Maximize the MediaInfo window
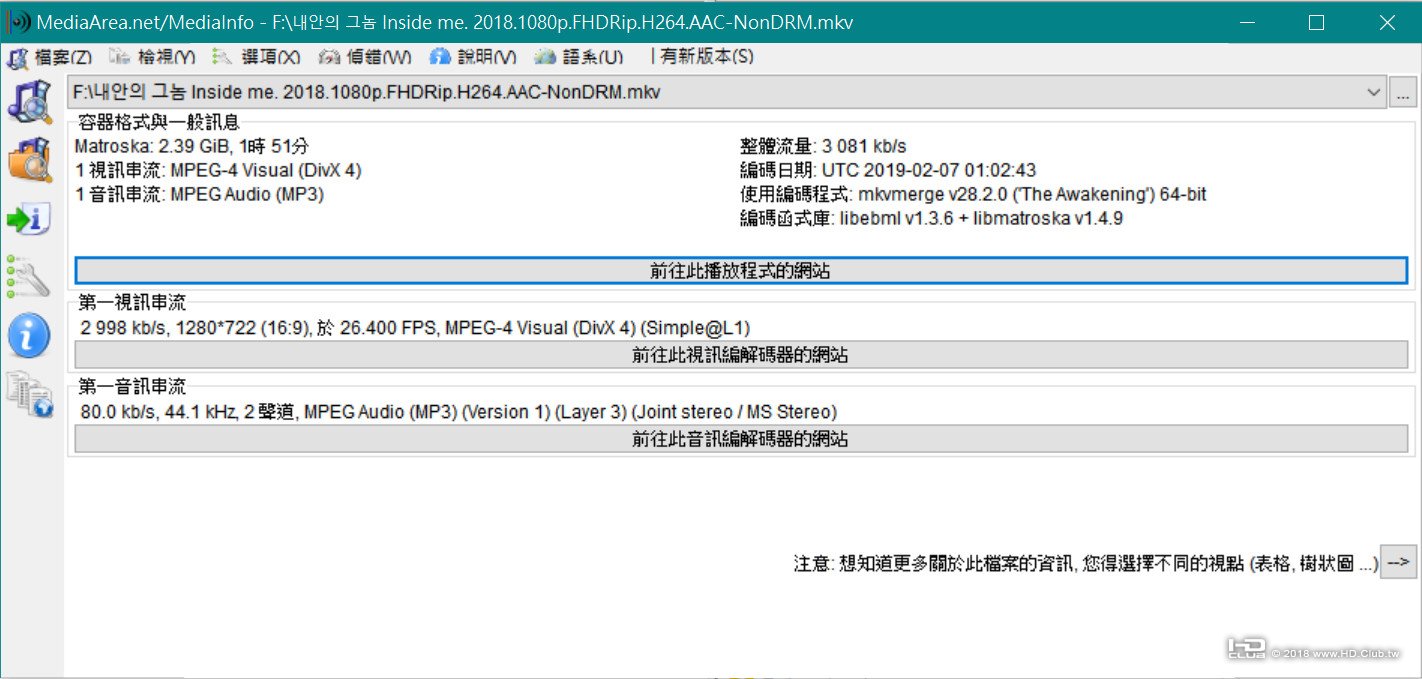 1316,22
